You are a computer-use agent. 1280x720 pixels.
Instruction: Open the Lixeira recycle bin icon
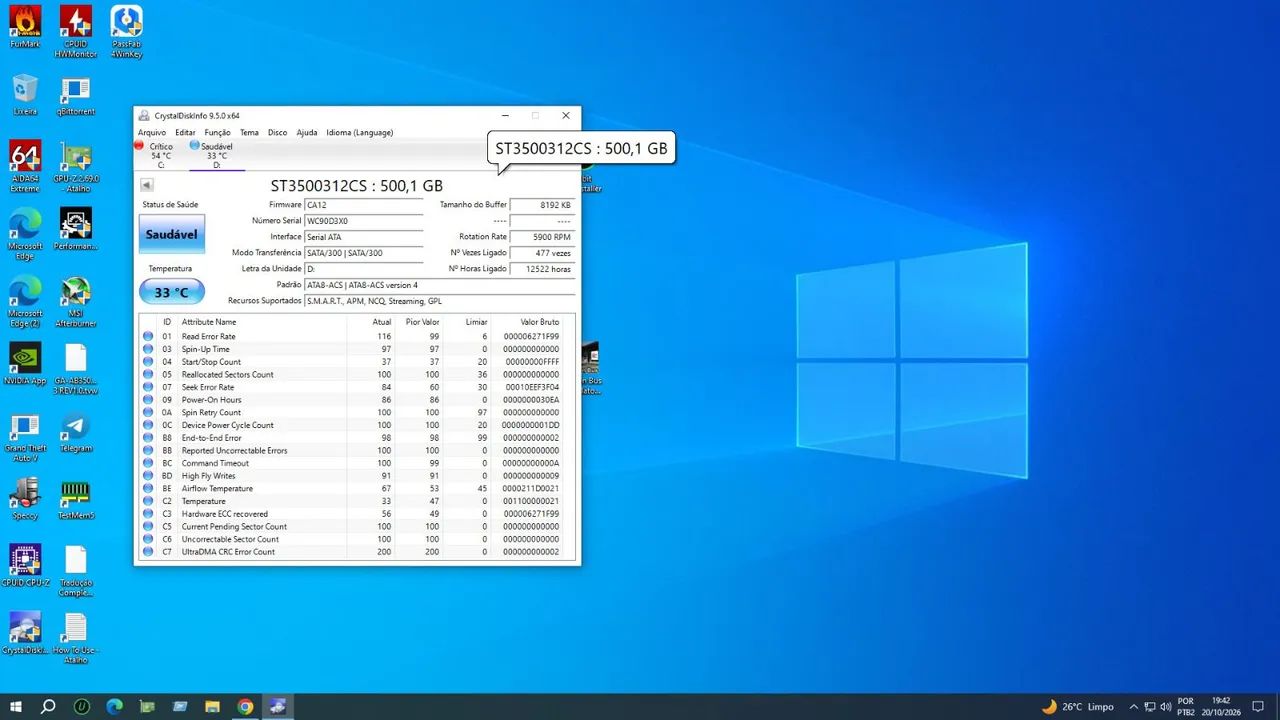[25, 96]
